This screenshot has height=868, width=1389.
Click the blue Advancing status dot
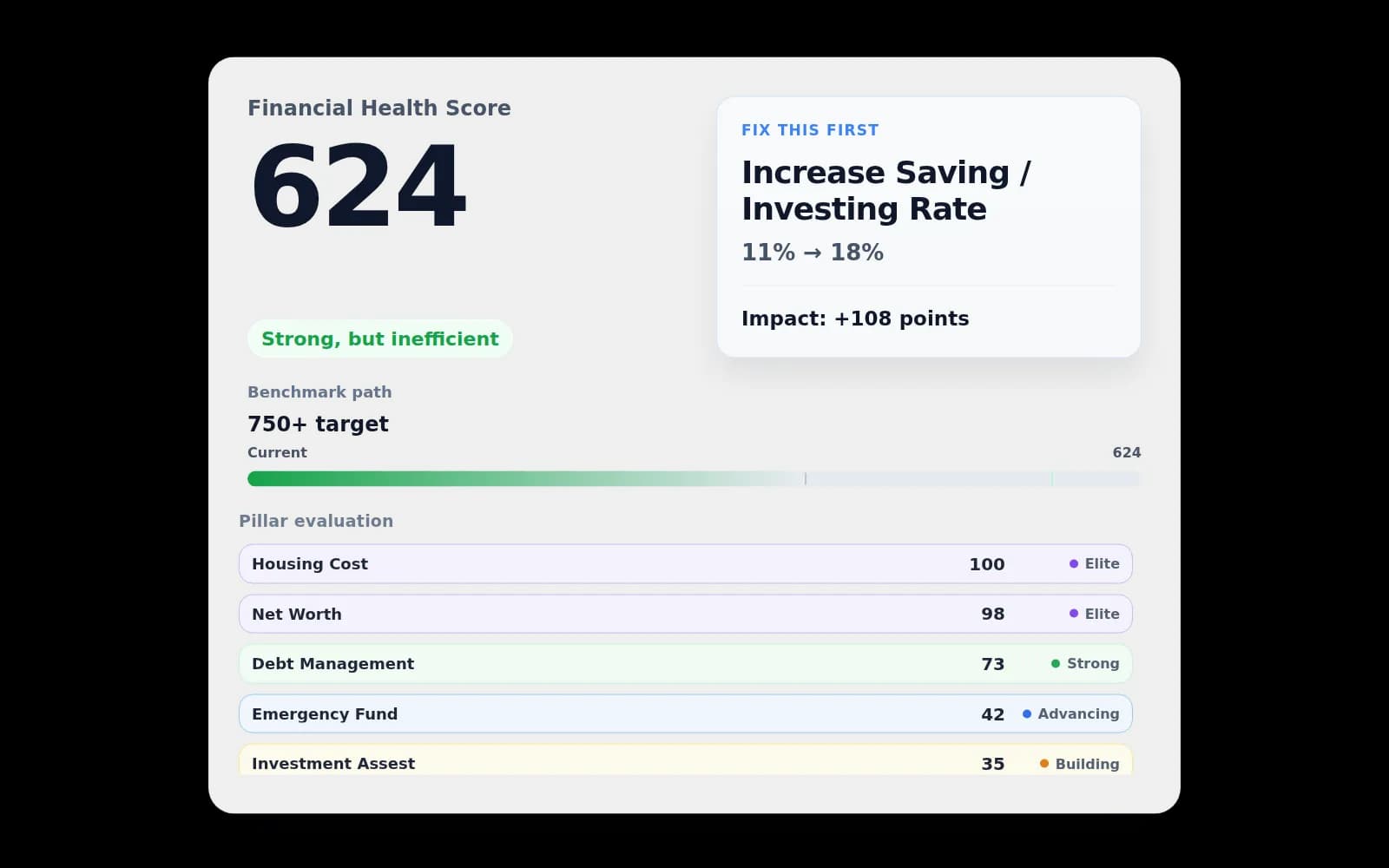[x=1027, y=713]
